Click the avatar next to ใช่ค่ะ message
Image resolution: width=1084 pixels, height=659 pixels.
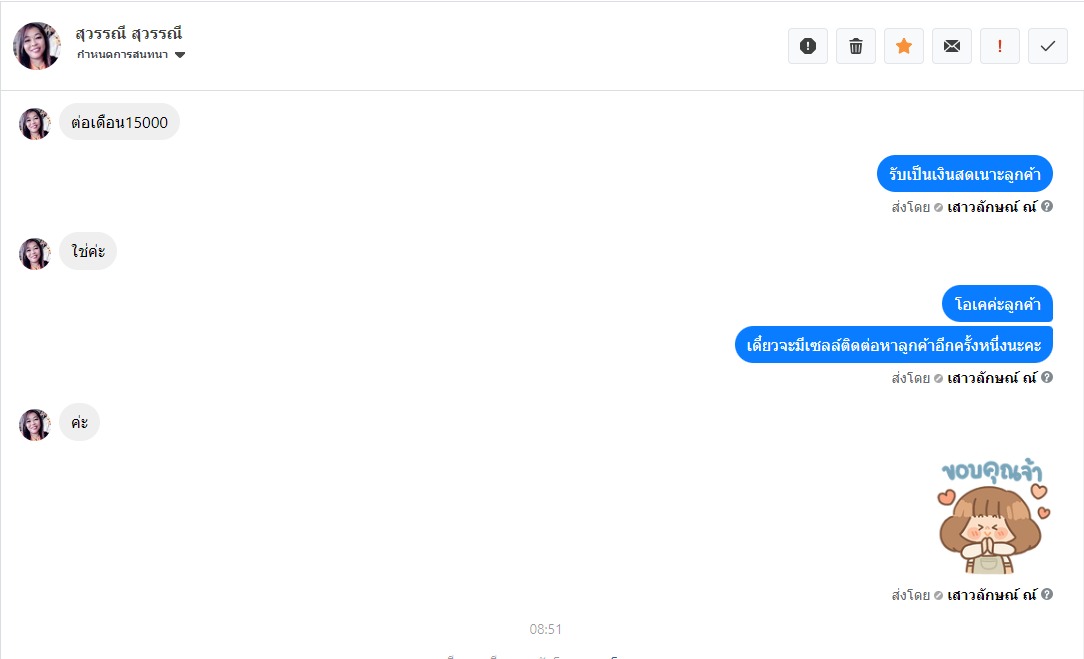pyautogui.click(x=35, y=253)
